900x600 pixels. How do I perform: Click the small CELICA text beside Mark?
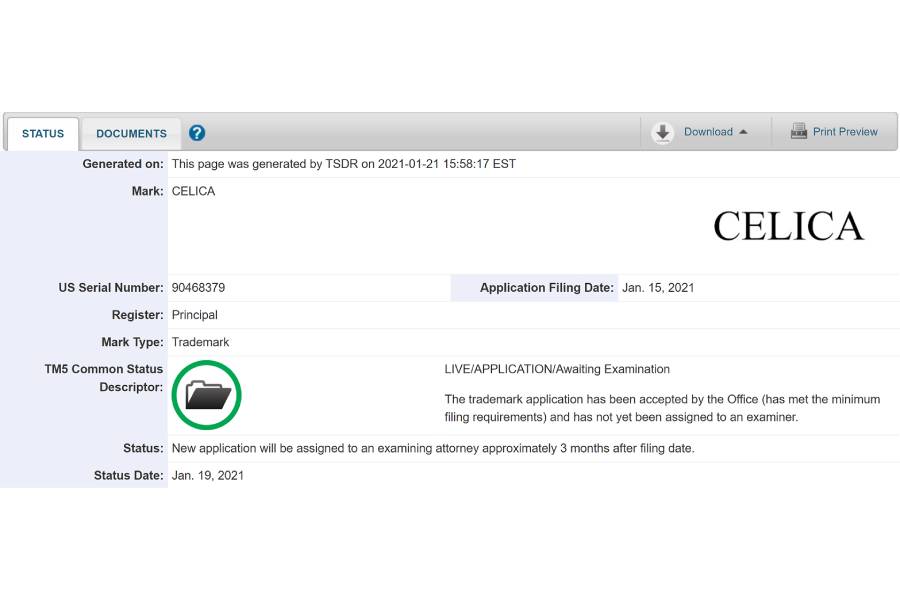(x=193, y=191)
